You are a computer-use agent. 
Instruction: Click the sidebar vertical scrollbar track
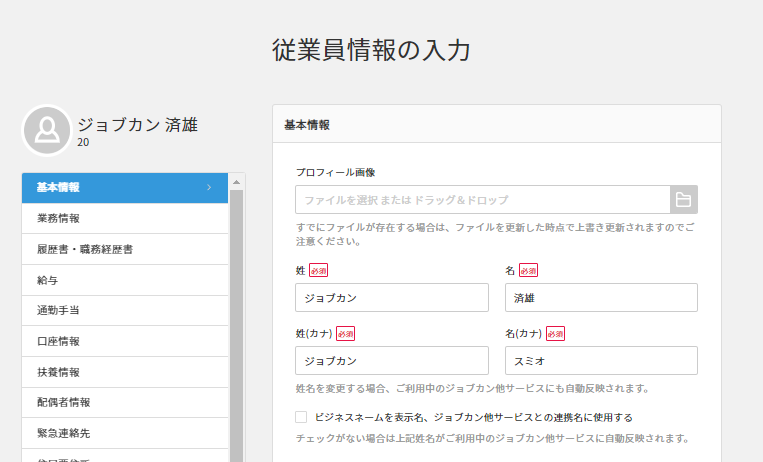[236, 326]
